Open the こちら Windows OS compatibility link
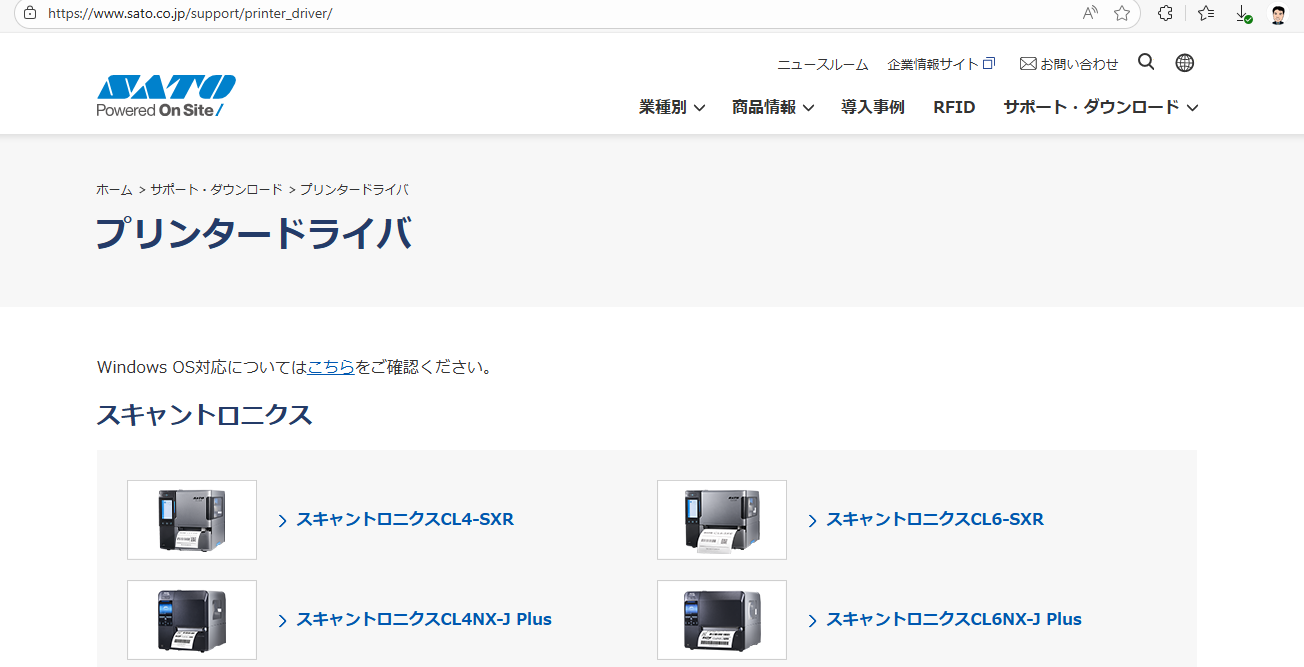Image resolution: width=1304 pixels, height=667 pixels. [x=331, y=367]
